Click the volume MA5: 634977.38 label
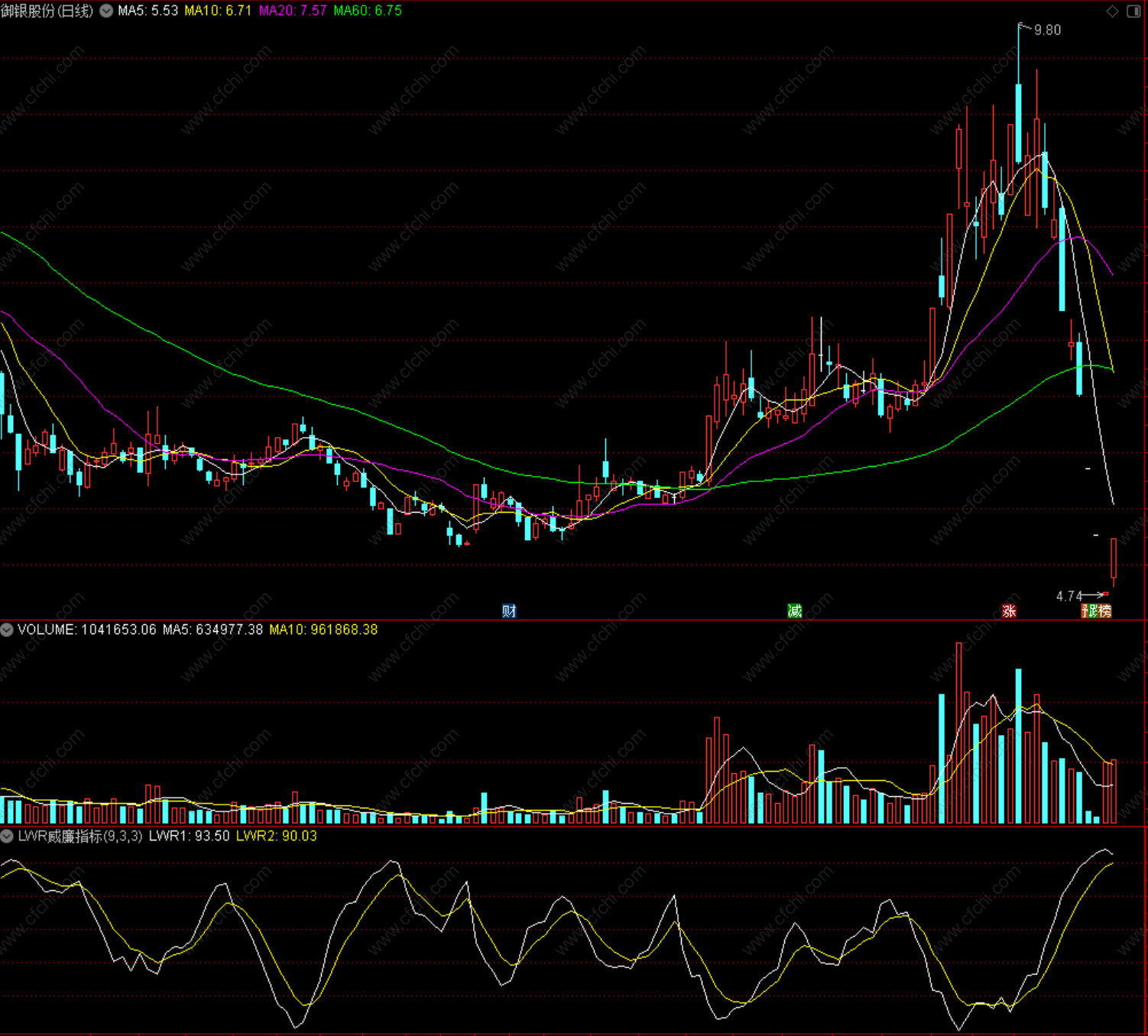Image resolution: width=1148 pixels, height=1036 pixels. (212, 630)
